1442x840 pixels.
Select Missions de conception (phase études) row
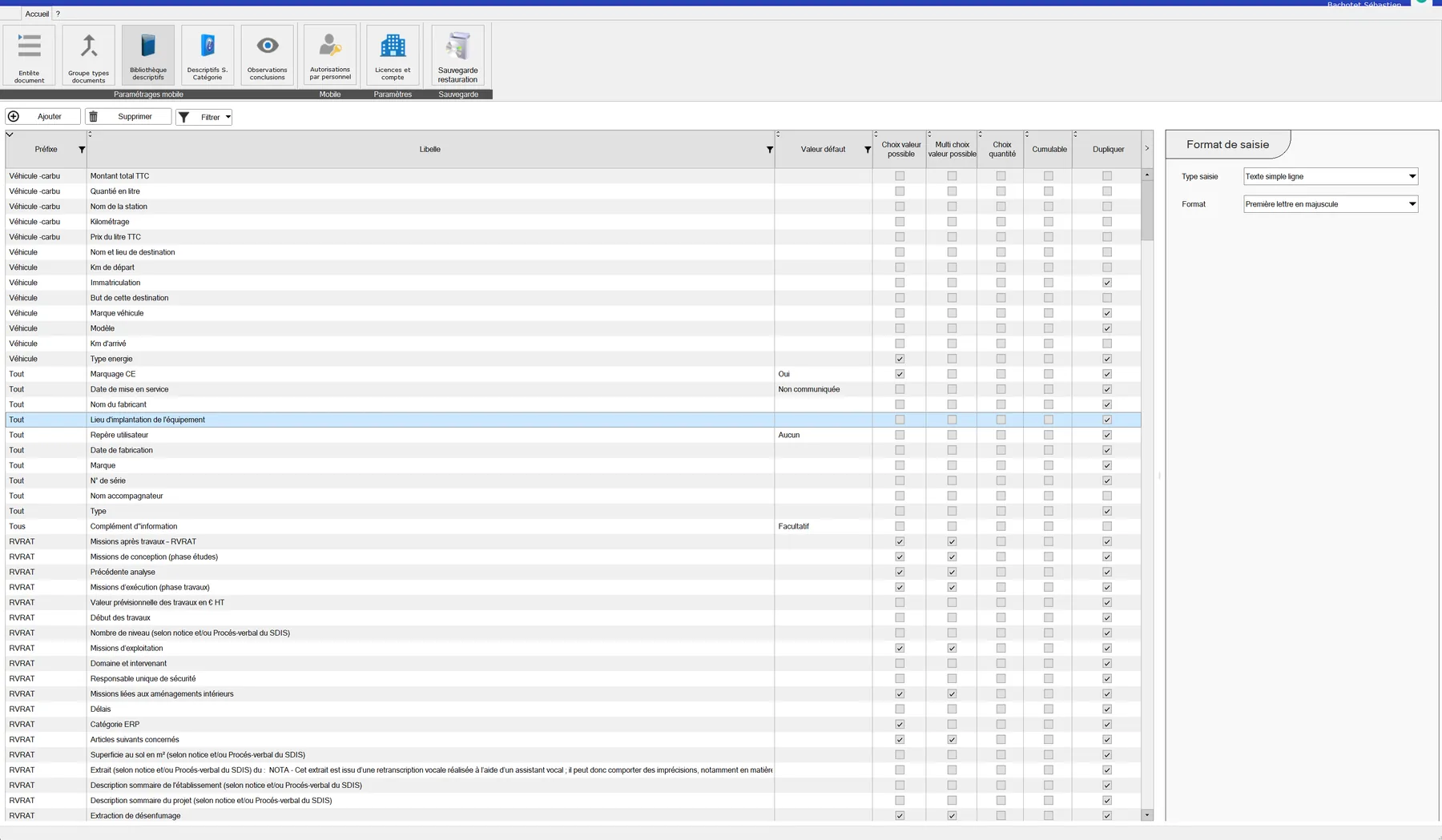coord(574,557)
